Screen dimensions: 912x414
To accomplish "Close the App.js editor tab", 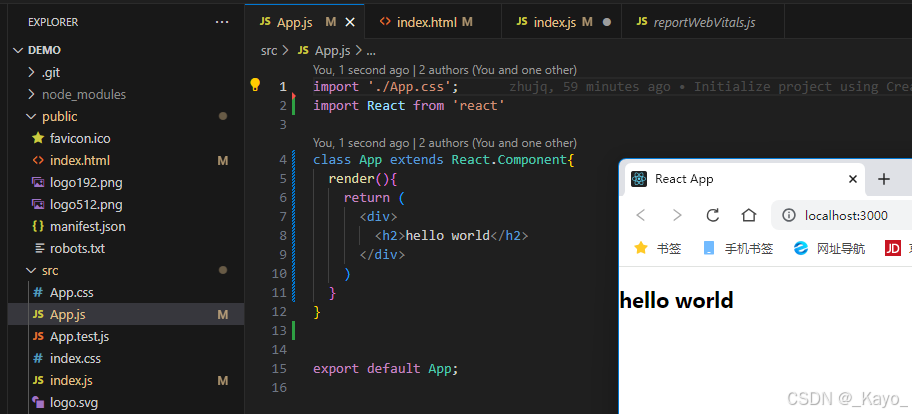I will coord(350,22).
